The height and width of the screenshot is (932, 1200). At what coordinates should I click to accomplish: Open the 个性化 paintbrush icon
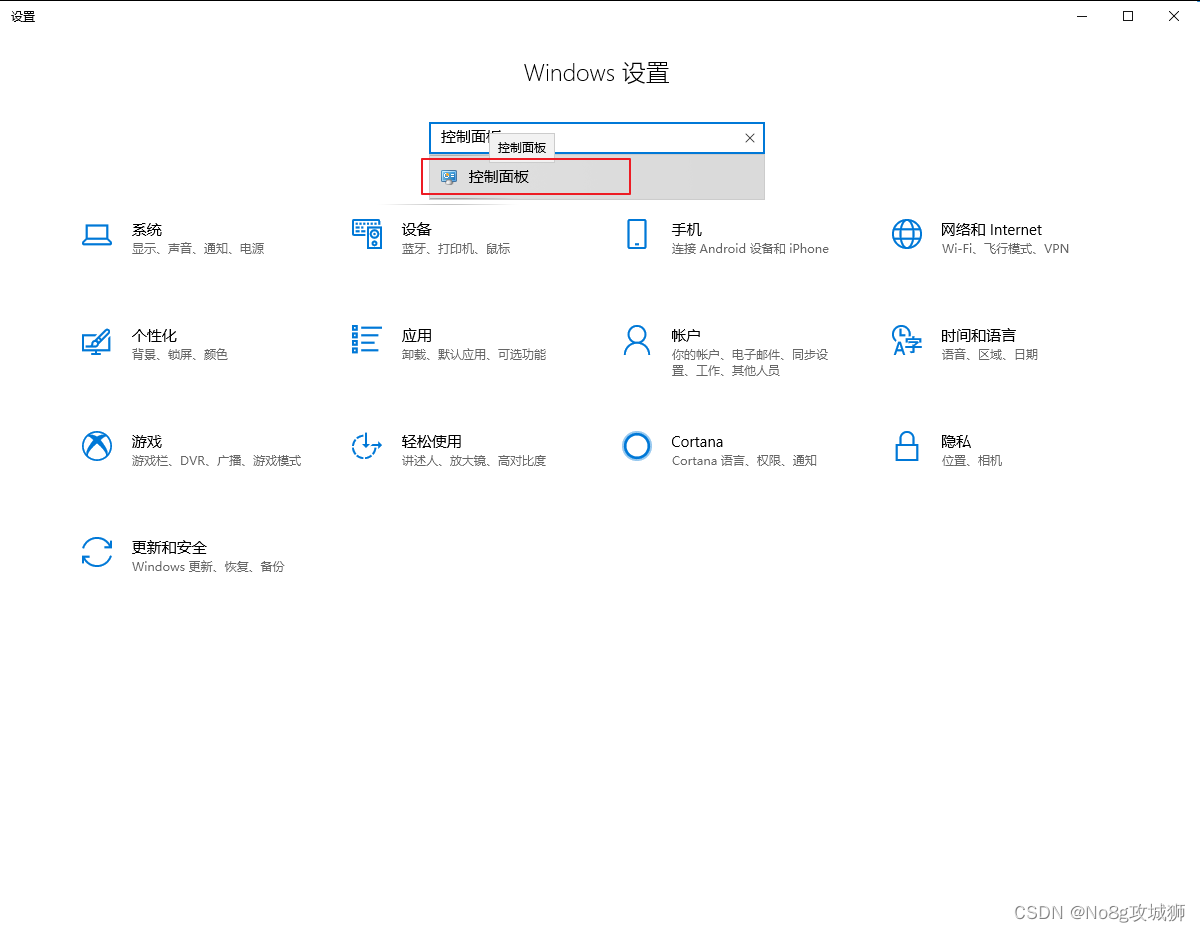[96, 341]
